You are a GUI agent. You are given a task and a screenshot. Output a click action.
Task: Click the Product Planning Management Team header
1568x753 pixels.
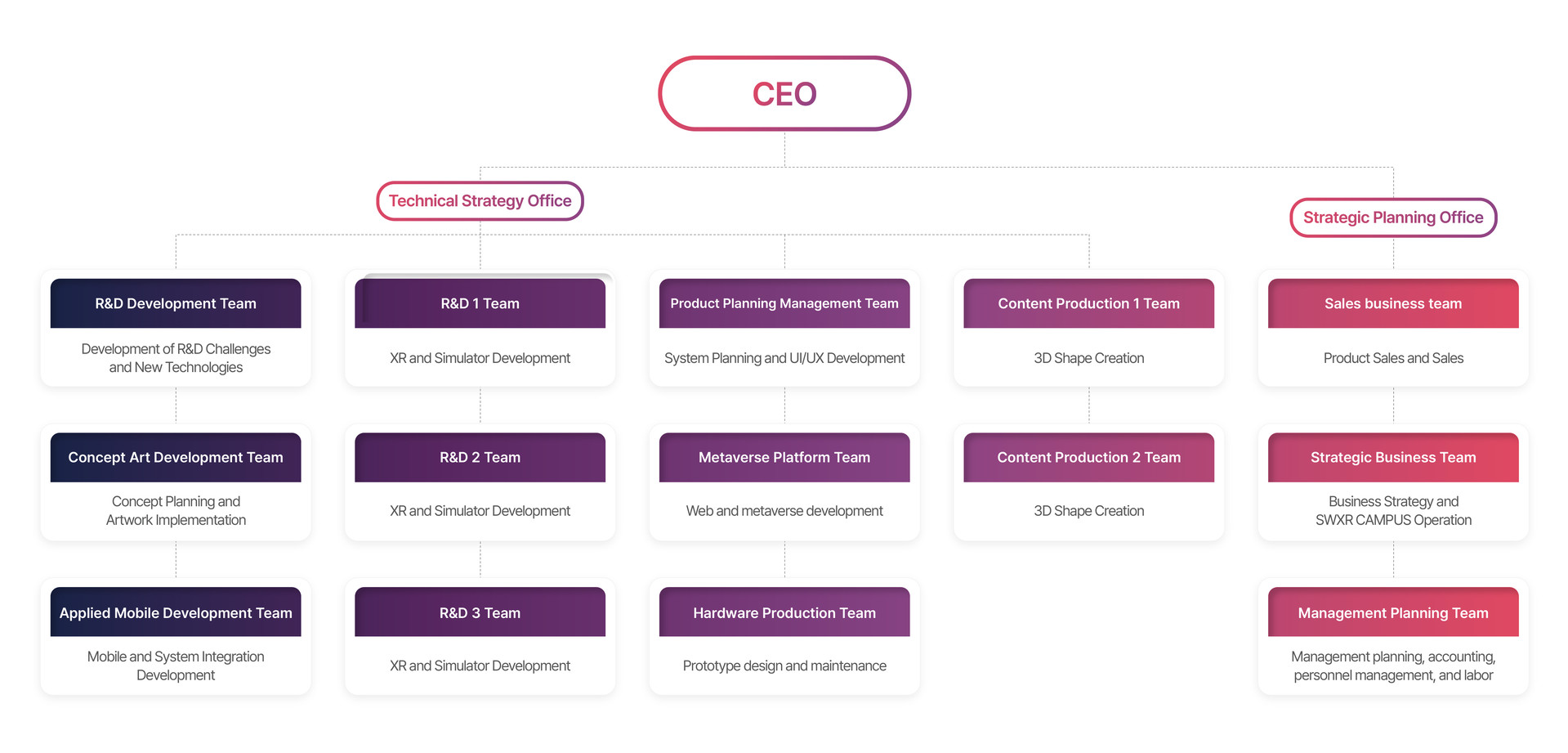tap(784, 303)
